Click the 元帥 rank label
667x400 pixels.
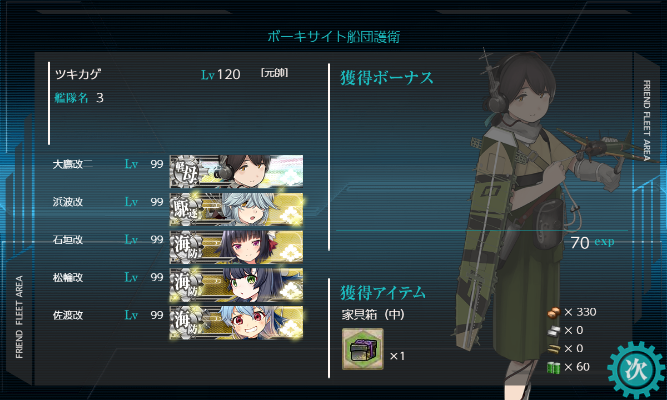[x=274, y=73]
